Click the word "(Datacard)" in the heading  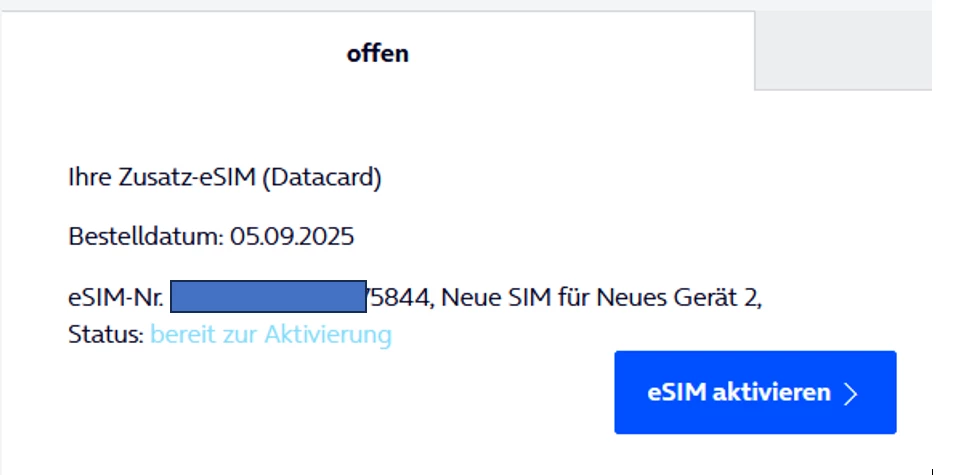330,179
